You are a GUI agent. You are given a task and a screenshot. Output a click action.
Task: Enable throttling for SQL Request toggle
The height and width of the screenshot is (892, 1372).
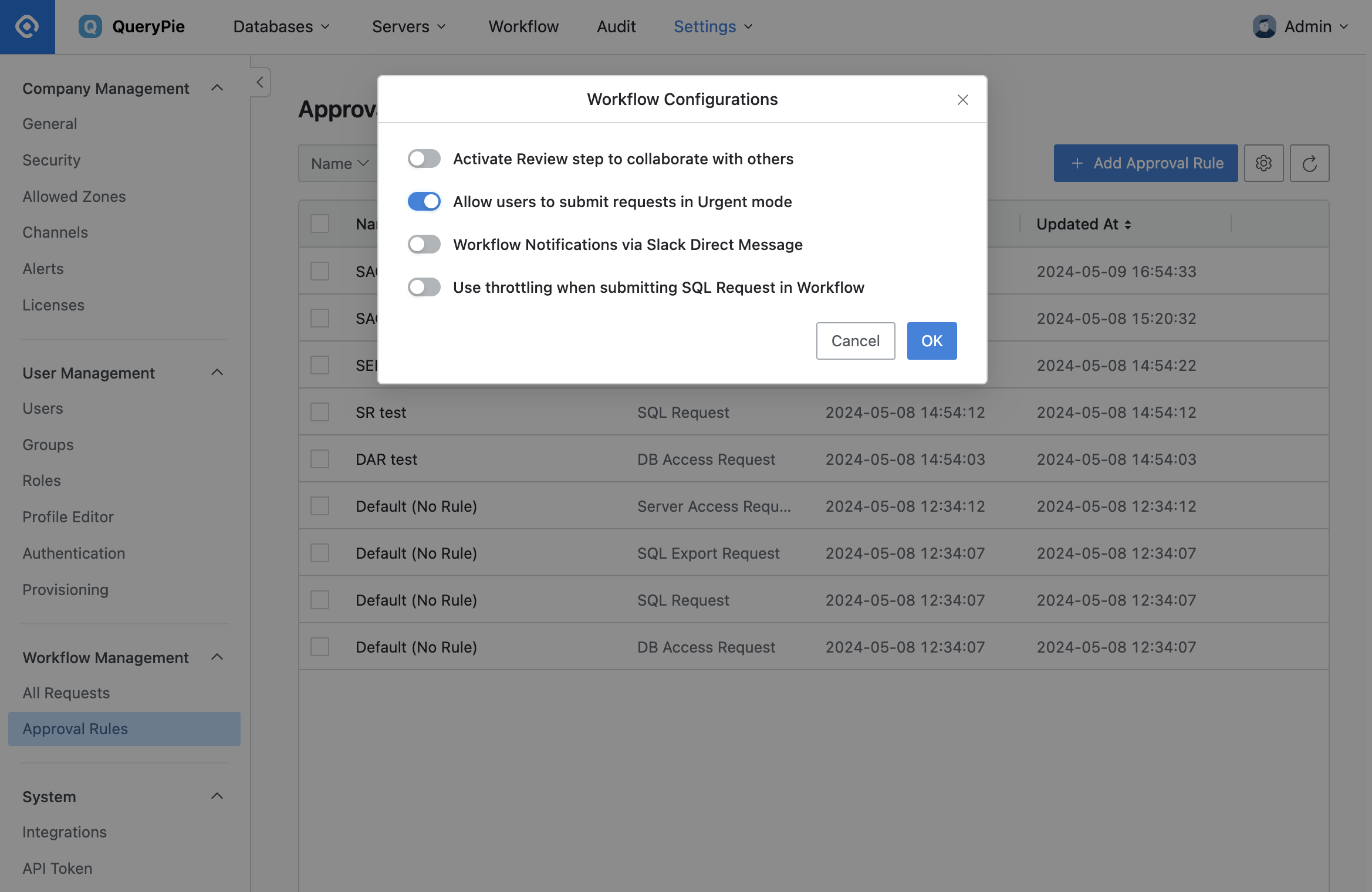pos(424,287)
